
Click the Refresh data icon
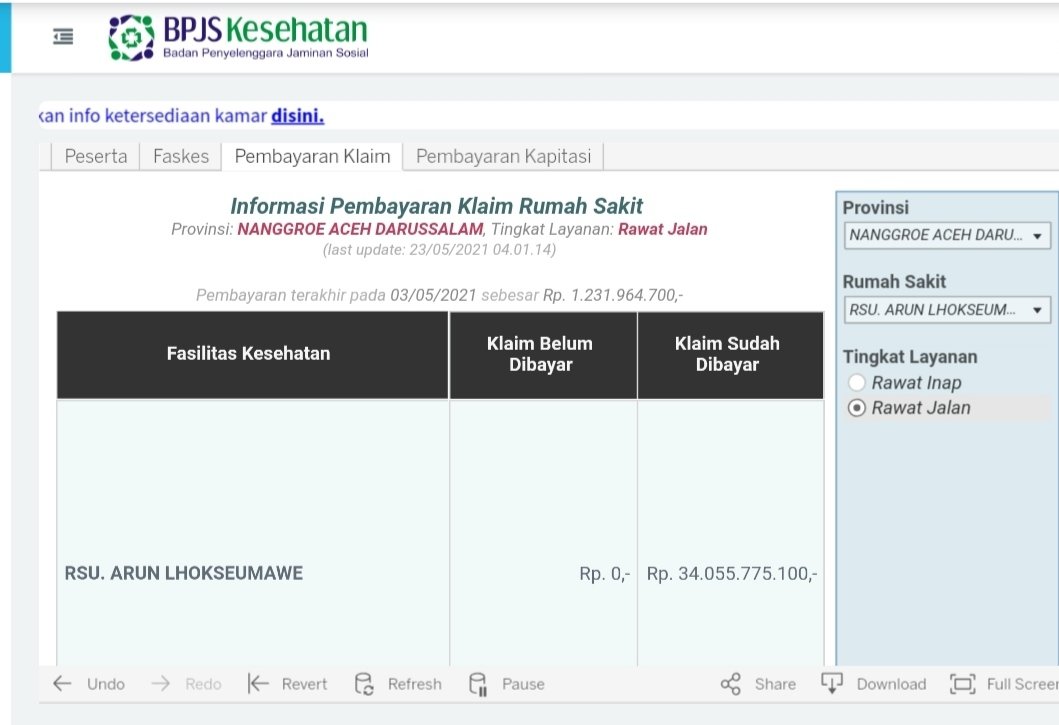pos(365,684)
